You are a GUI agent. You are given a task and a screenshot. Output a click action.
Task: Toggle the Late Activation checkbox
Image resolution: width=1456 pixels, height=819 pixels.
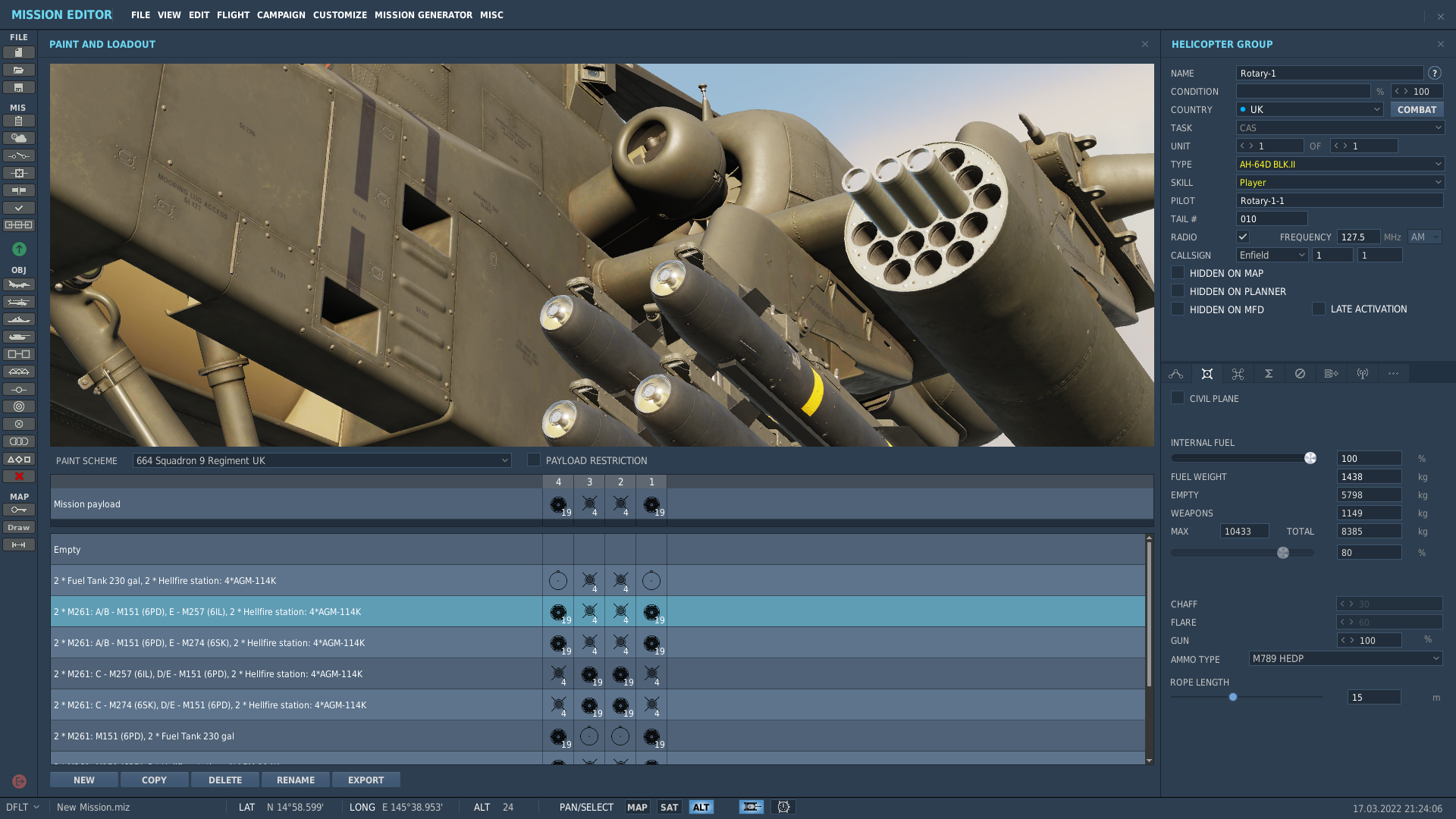pyautogui.click(x=1319, y=309)
